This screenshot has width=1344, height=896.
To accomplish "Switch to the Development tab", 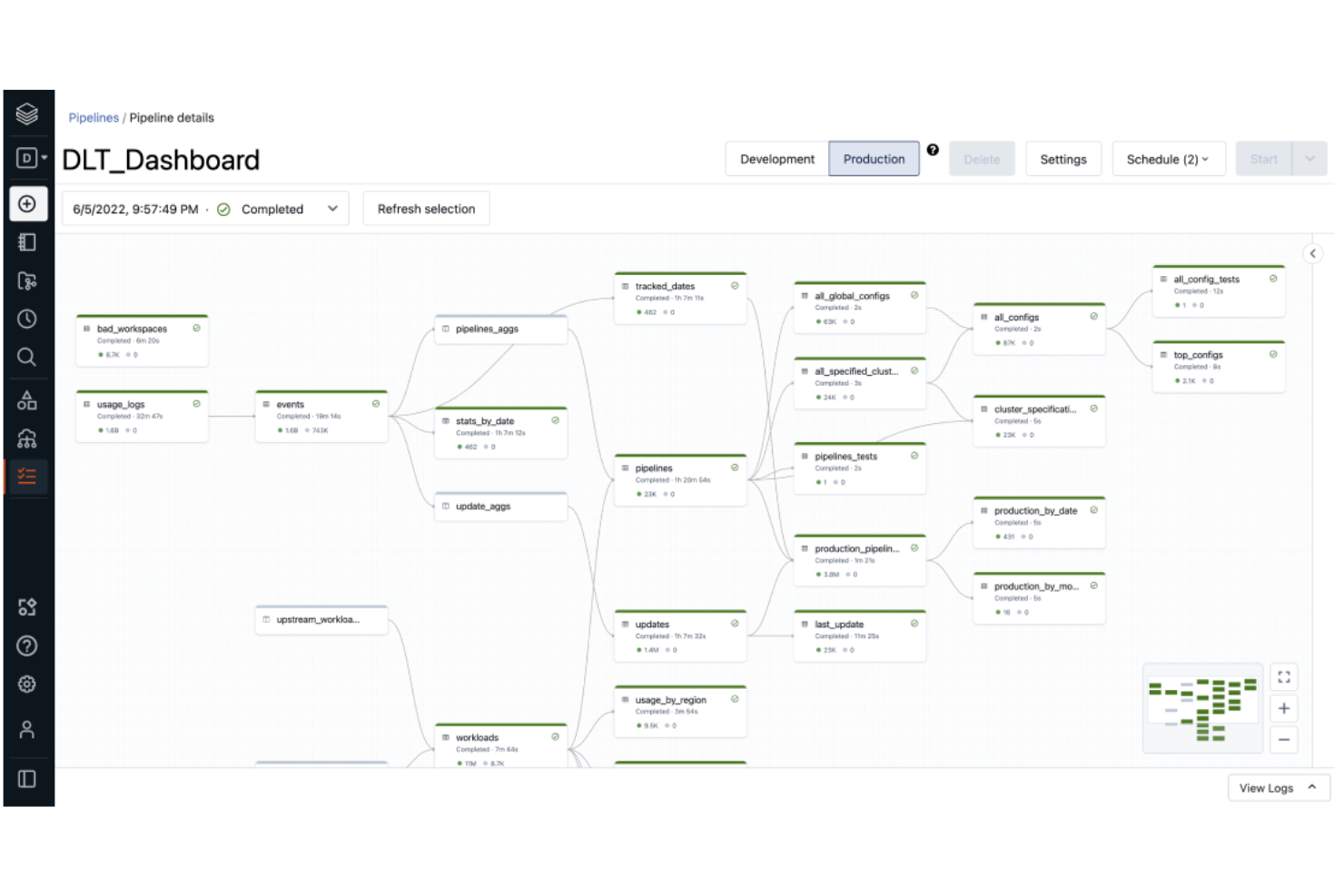I will click(x=776, y=158).
